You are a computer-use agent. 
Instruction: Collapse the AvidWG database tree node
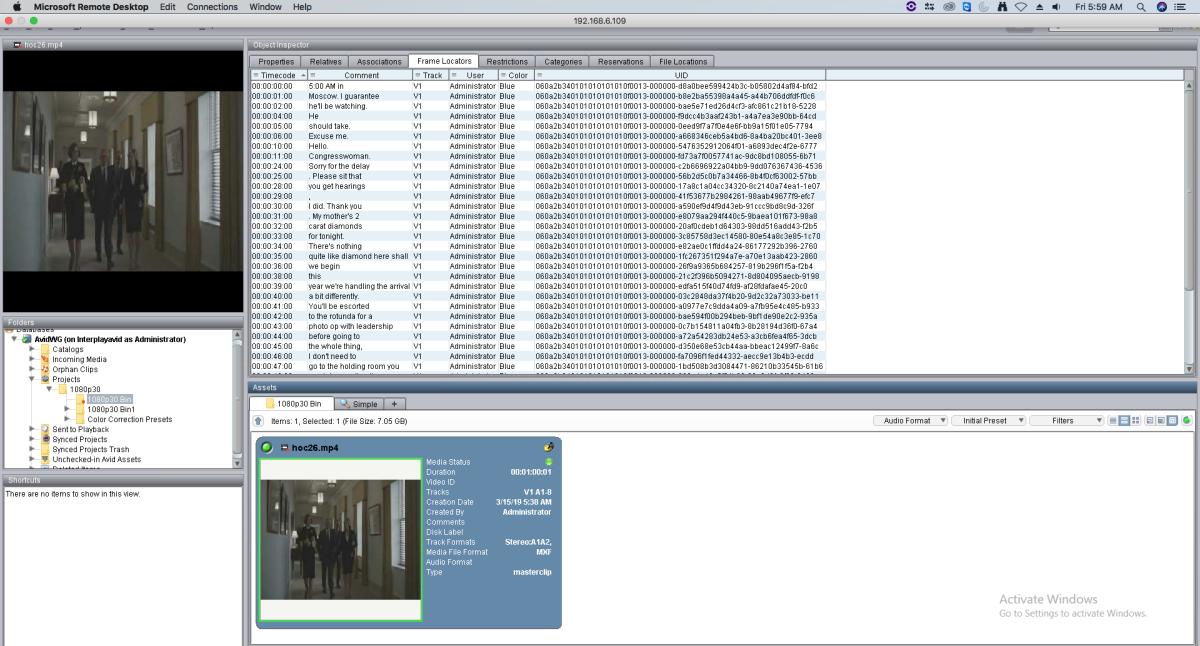[x=14, y=339]
